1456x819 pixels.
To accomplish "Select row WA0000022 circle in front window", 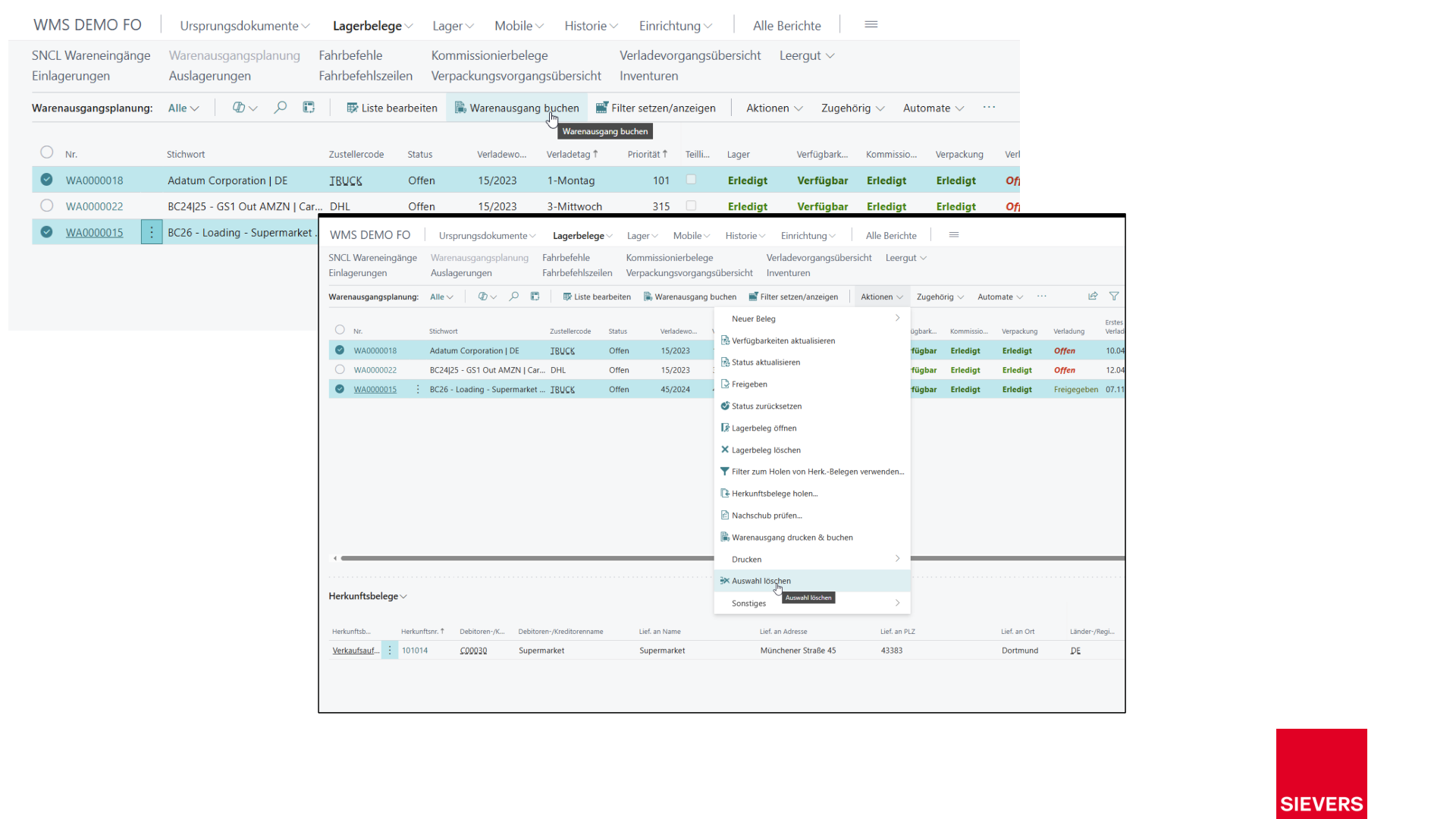I will point(340,370).
